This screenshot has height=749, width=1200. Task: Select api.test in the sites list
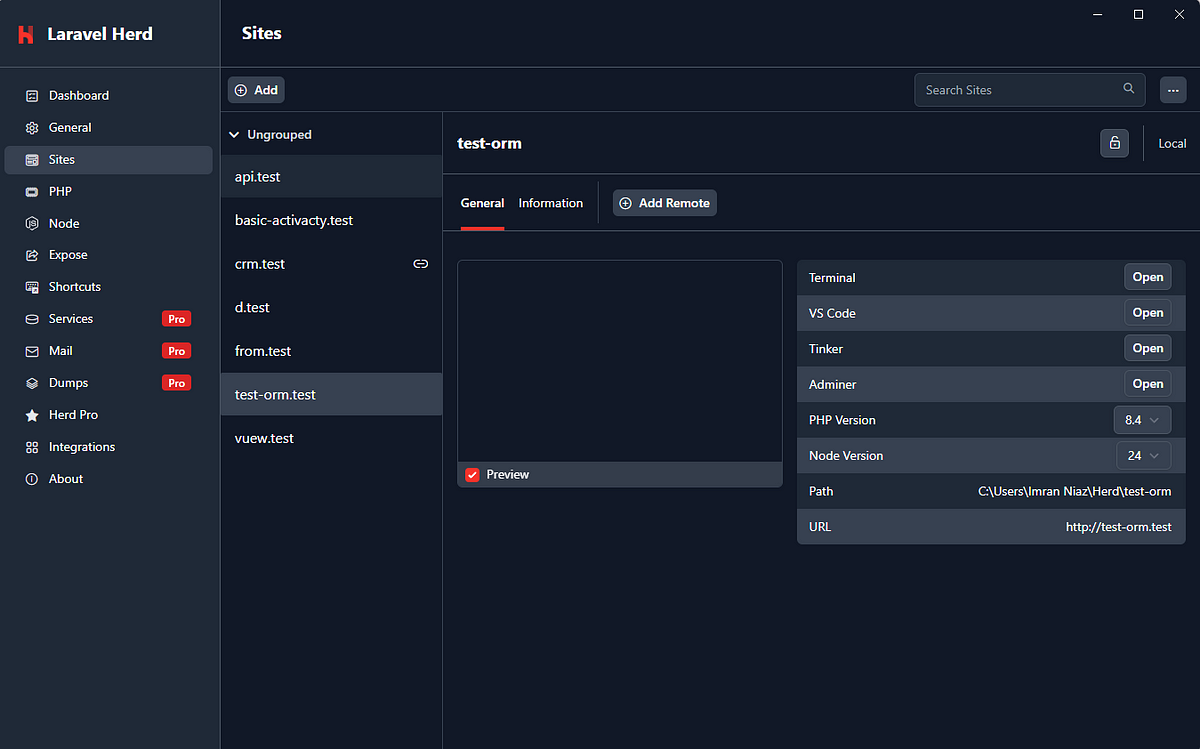point(331,176)
